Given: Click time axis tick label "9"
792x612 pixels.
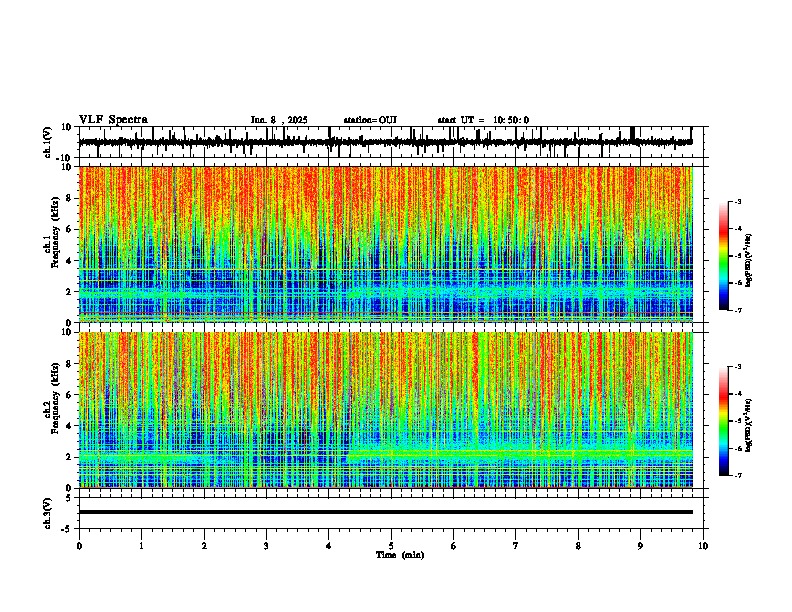Looking at the screenshot, I should 640,546.
